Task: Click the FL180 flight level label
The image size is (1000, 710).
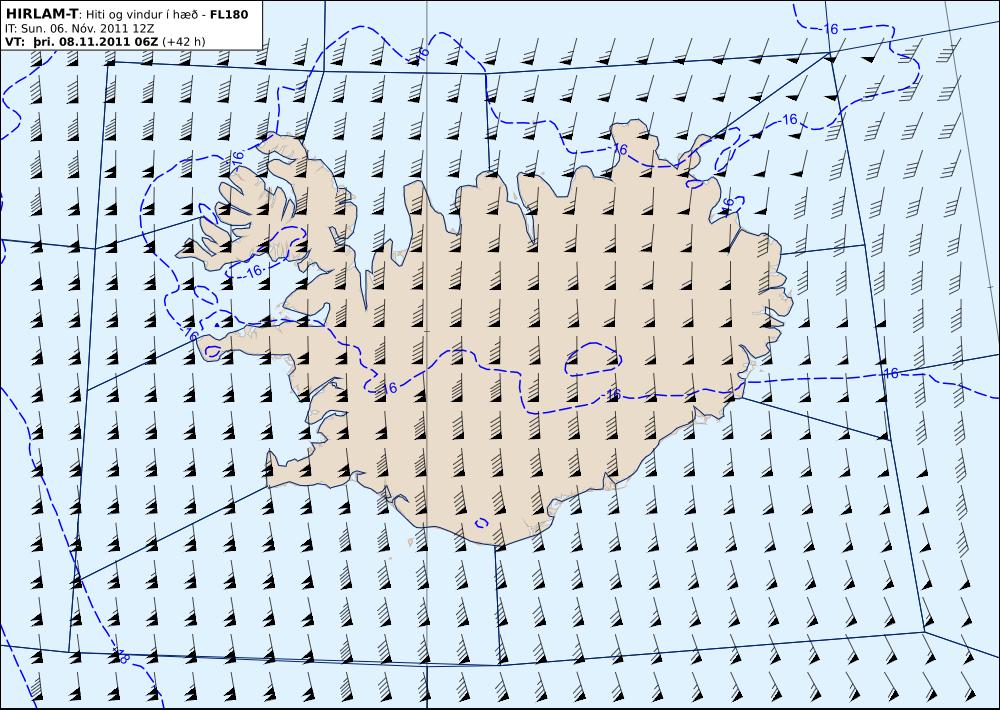Action: click(229, 14)
